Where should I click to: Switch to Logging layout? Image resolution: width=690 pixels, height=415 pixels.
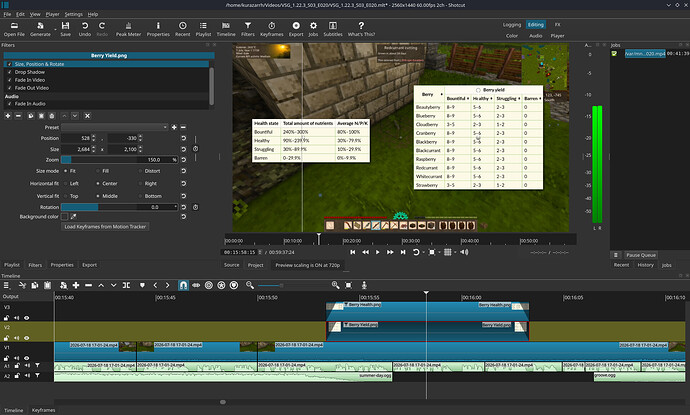click(x=512, y=25)
